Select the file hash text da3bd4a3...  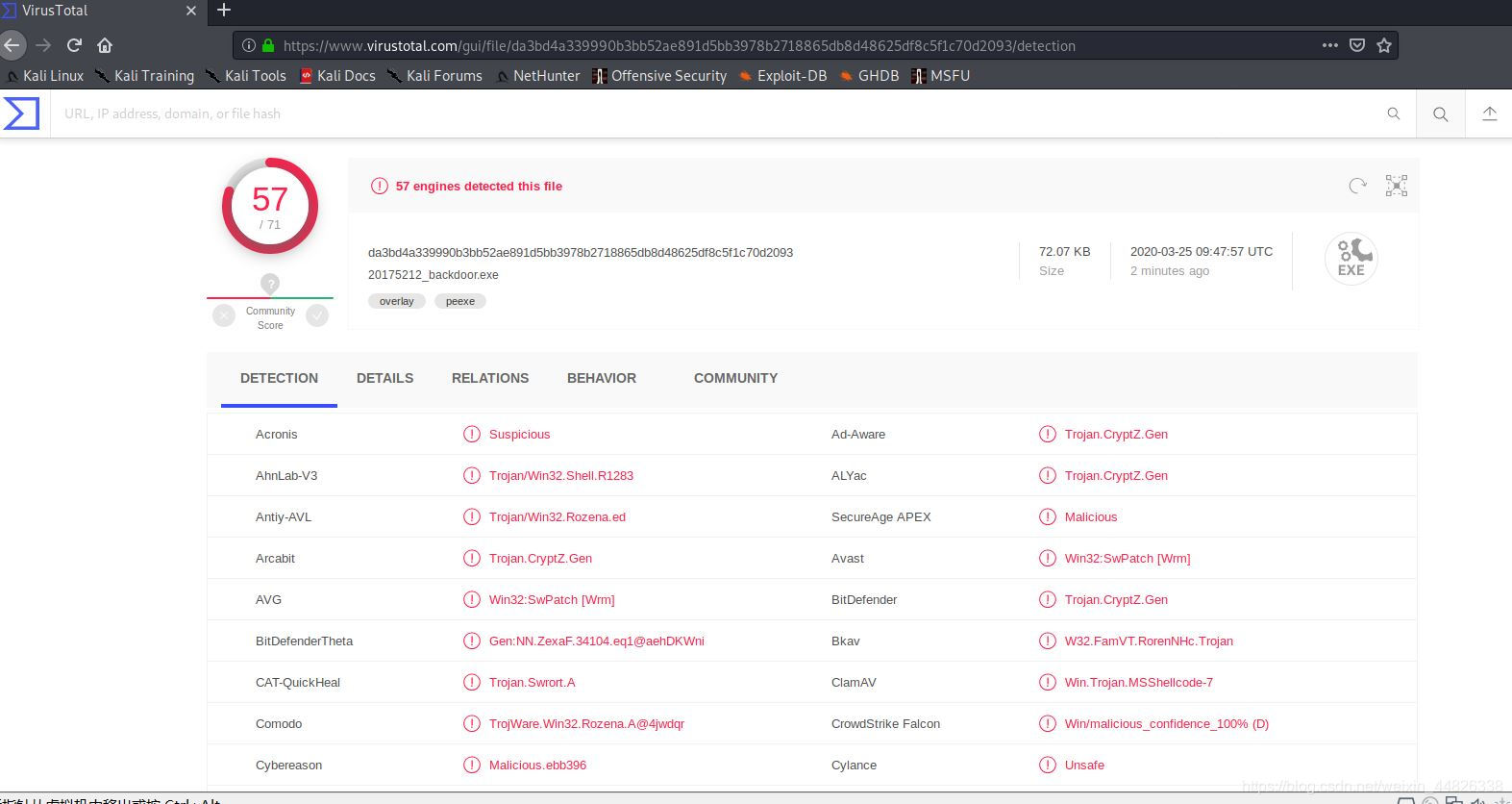[581, 252]
